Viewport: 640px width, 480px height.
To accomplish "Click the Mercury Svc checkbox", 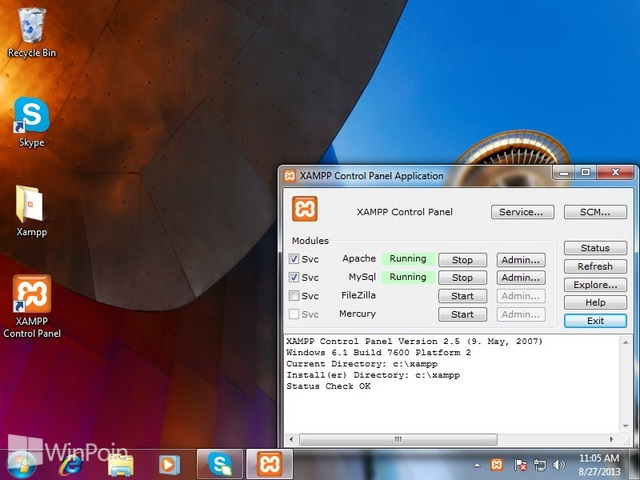I will (x=294, y=314).
